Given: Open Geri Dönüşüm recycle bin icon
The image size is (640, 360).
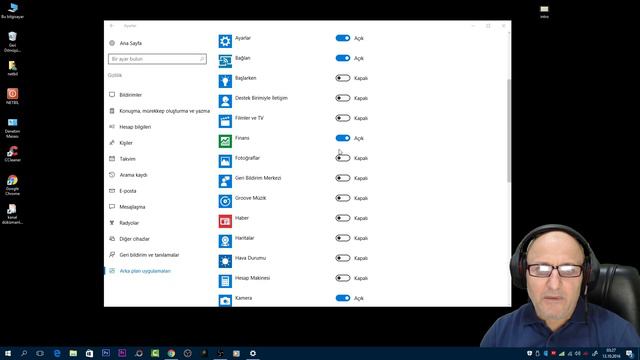Looking at the screenshot, I should click(12, 42).
